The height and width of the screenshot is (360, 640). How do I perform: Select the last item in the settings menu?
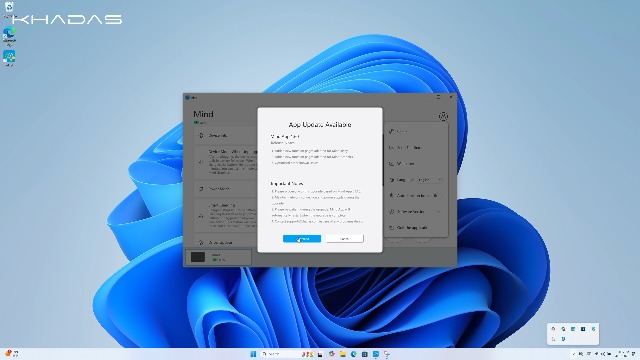point(416,227)
